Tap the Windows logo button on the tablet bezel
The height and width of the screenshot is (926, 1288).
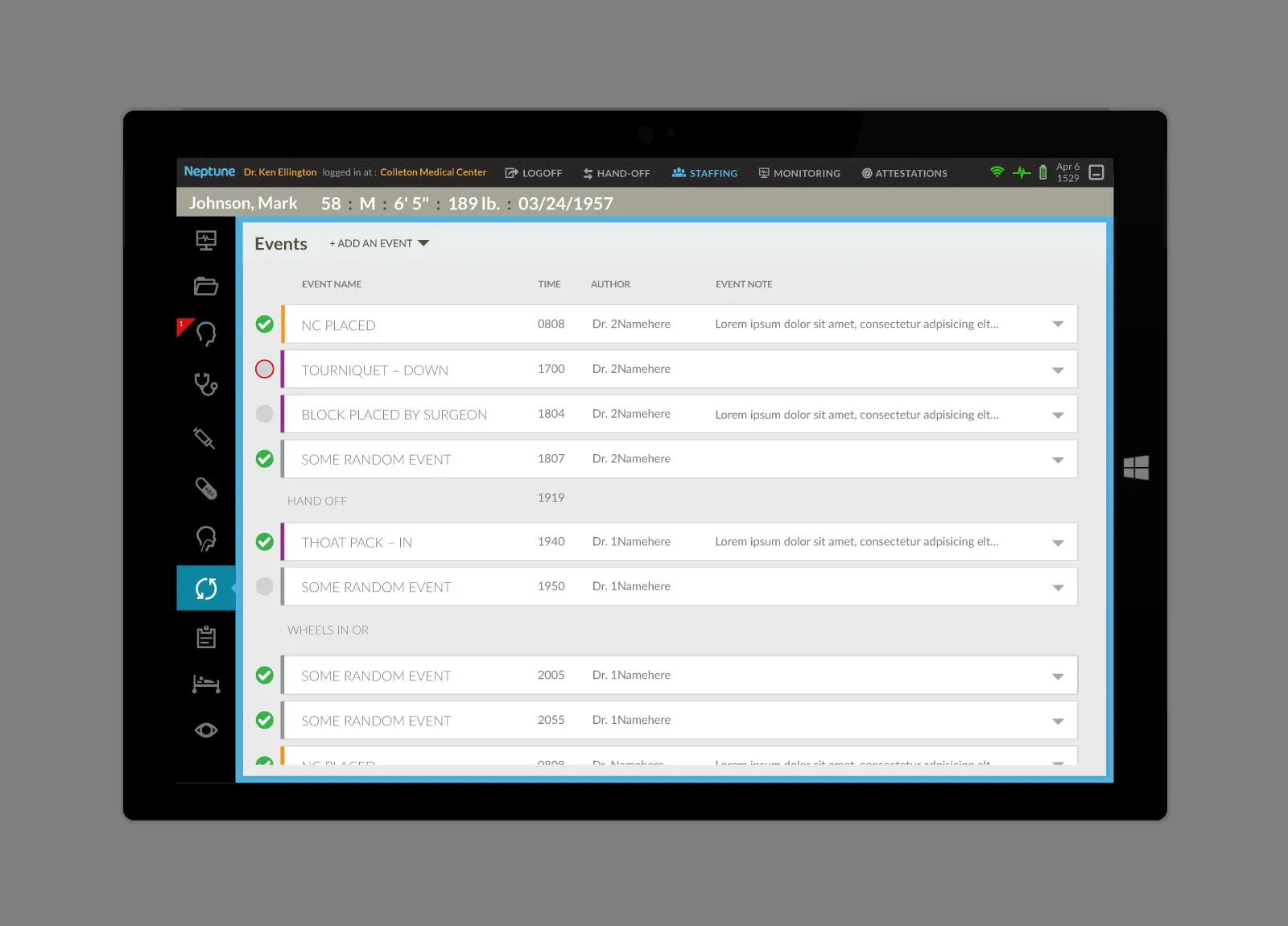tap(1136, 468)
